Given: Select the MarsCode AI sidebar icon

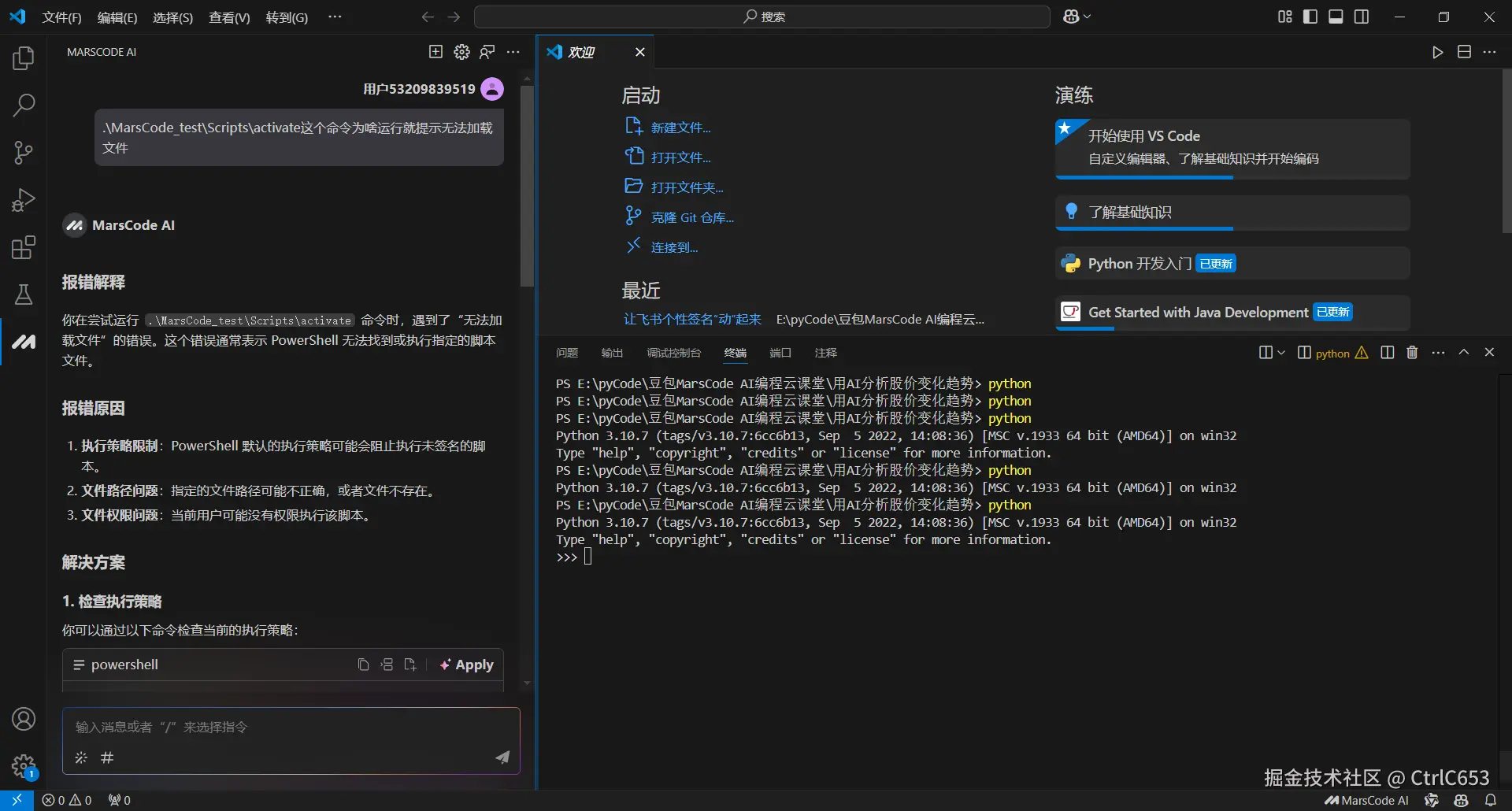Looking at the screenshot, I should [23, 342].
